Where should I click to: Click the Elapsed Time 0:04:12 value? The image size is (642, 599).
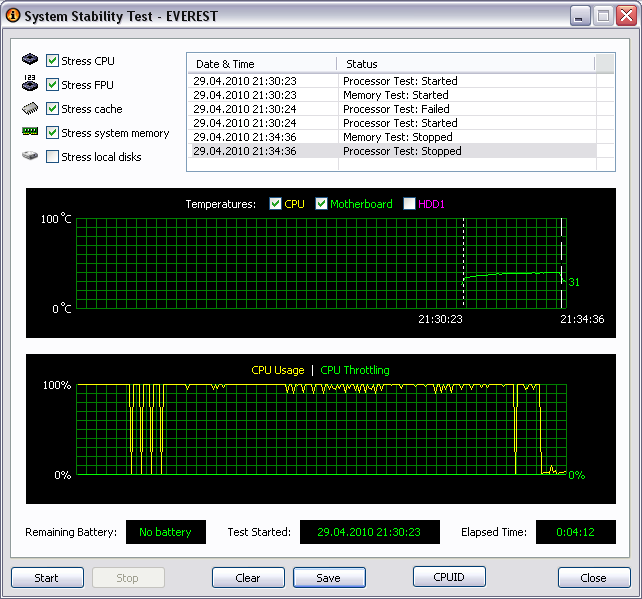pyautogui.click(x=576, y=532)
